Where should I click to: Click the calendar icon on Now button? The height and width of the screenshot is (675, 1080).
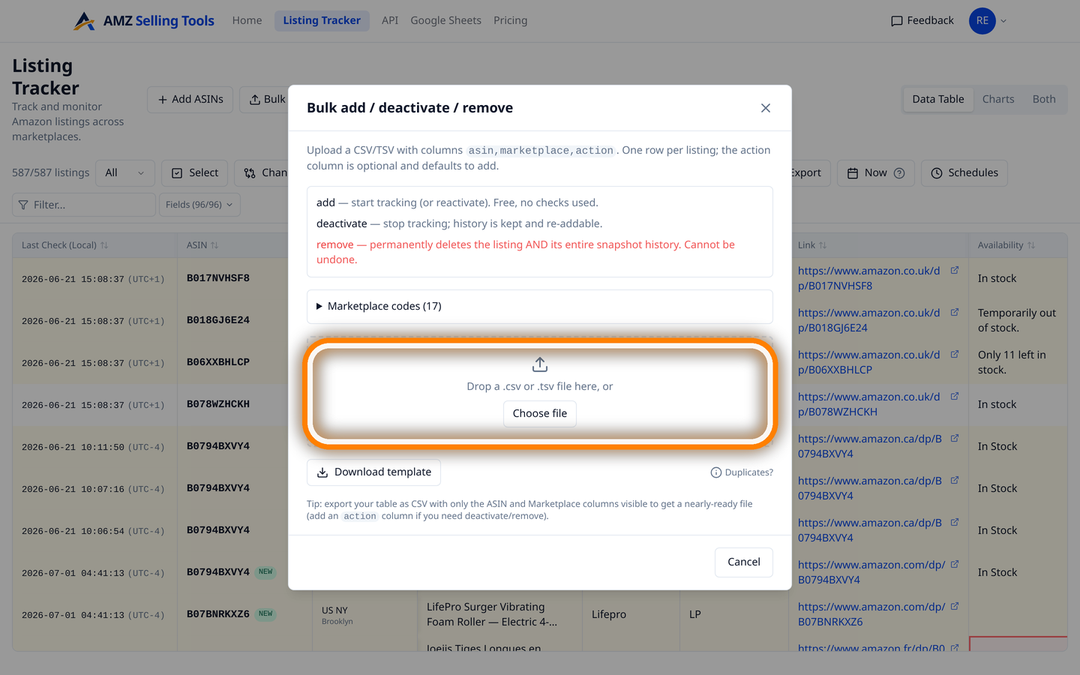pos(853,174)
